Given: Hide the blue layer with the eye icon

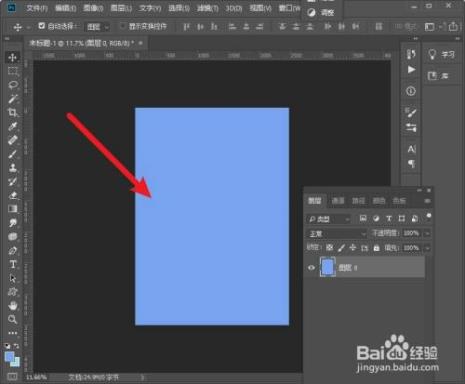Looking at the screenshot, I should (x=311, y=268).
